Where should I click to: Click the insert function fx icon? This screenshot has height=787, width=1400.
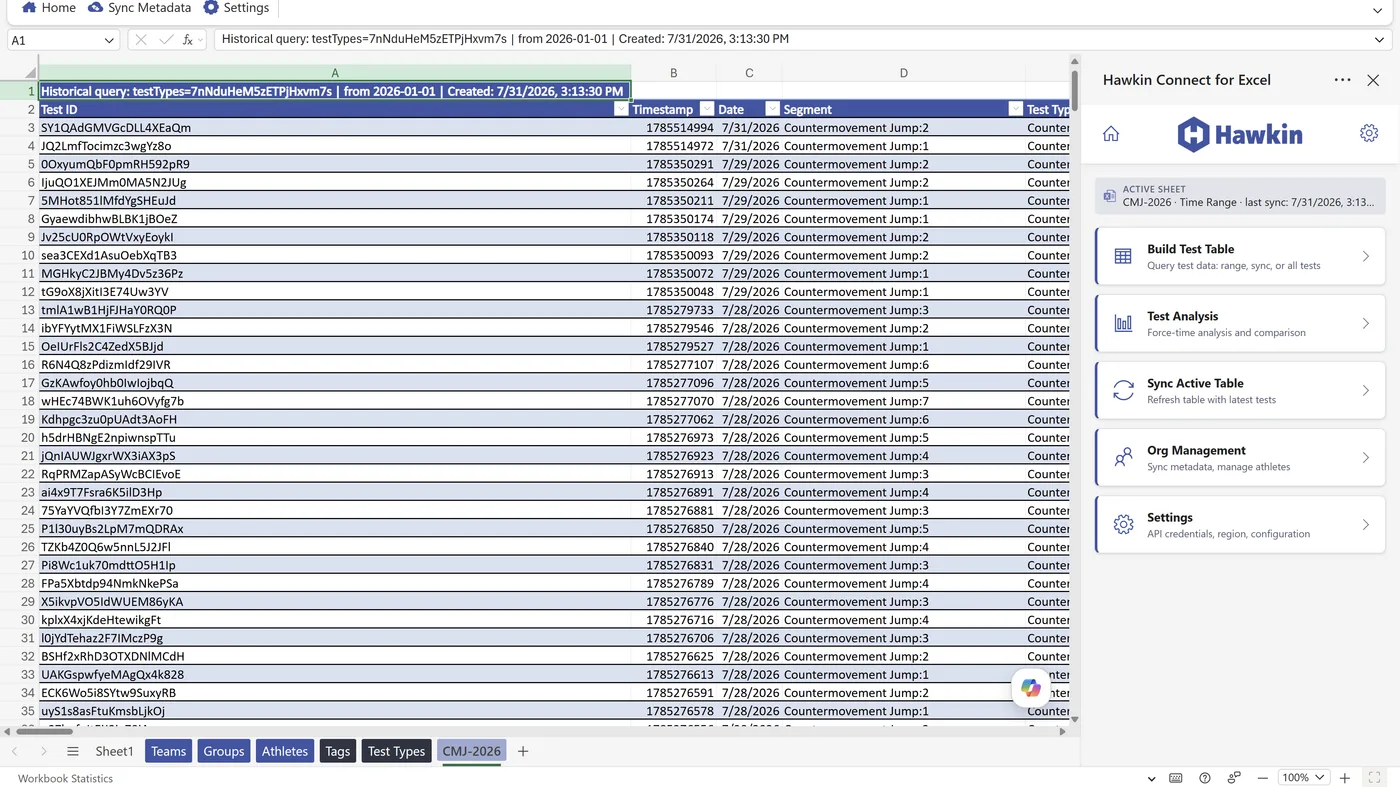(188, 40)
